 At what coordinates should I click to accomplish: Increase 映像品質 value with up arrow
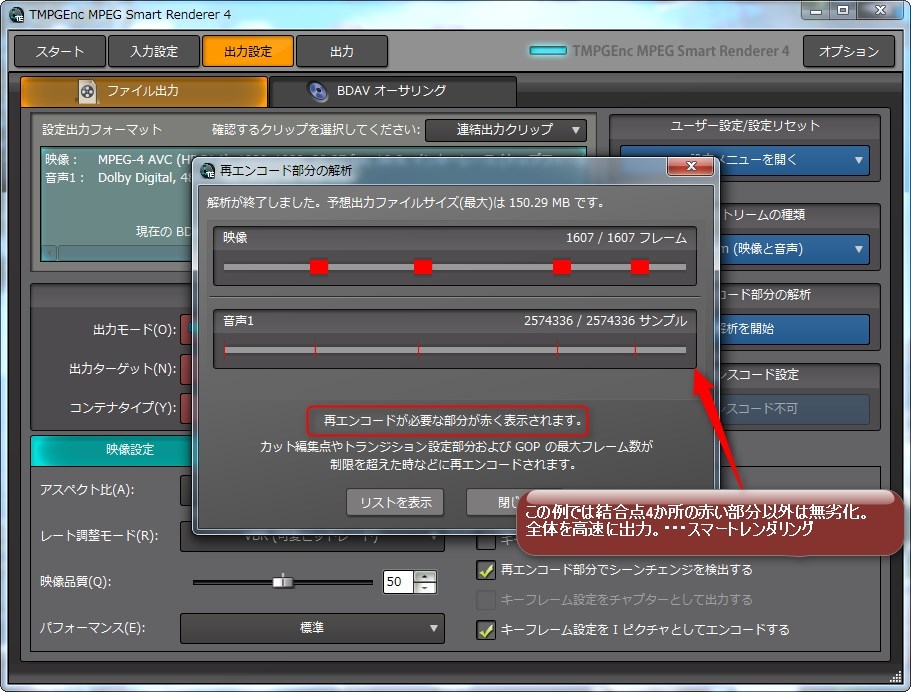426,576
